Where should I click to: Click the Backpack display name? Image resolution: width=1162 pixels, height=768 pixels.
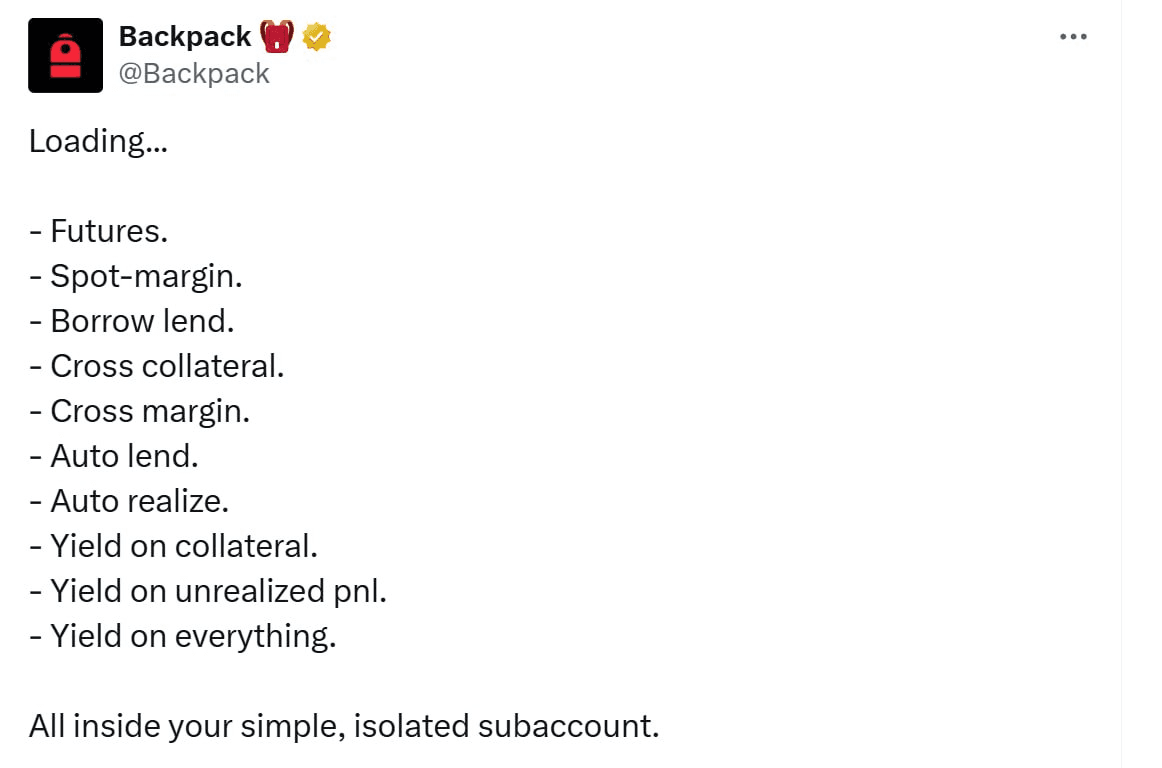[x=185, y=37]
